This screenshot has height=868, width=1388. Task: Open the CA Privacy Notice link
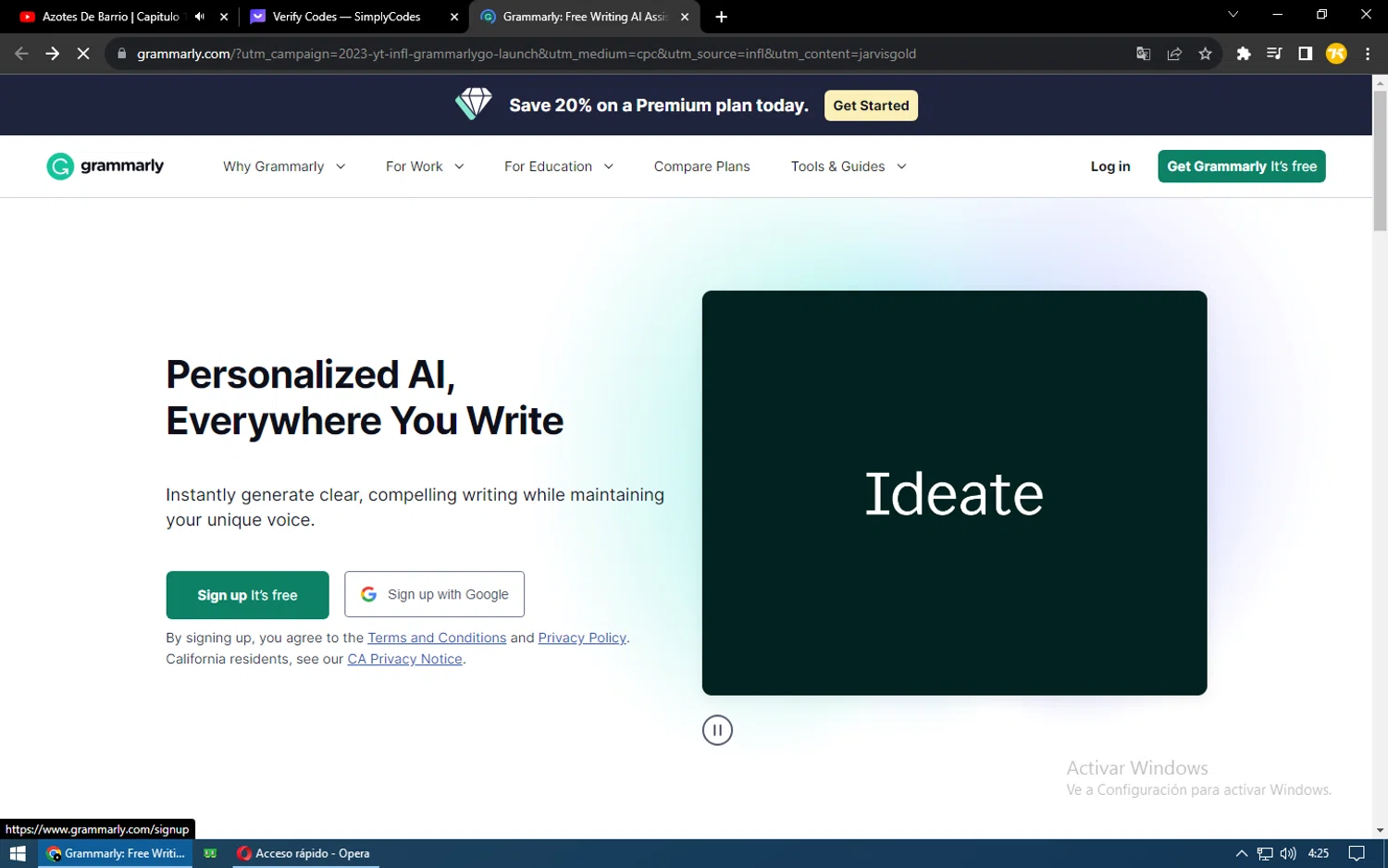[404, 659]
